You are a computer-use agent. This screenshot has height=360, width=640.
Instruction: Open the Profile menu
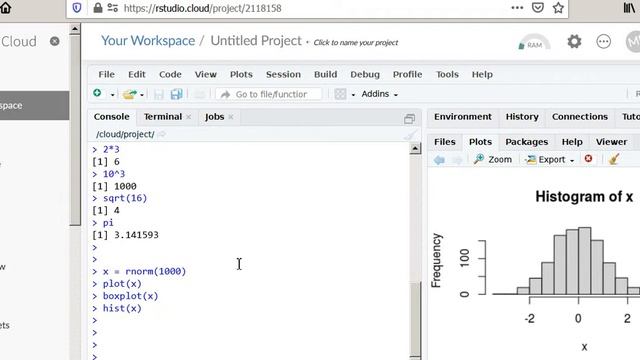pyautogui.click(x=407, y=74)
